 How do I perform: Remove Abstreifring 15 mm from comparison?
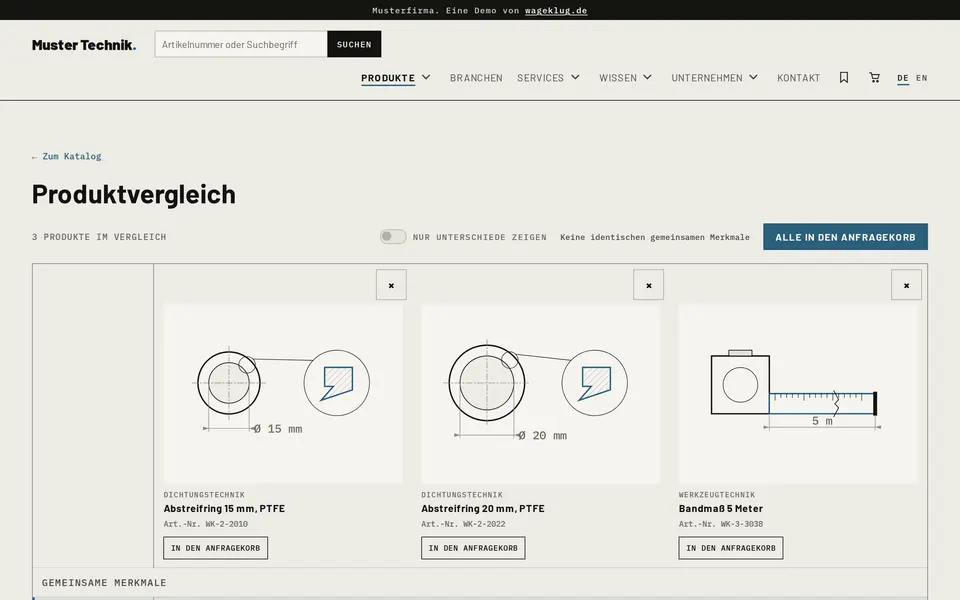coord(391,285)
